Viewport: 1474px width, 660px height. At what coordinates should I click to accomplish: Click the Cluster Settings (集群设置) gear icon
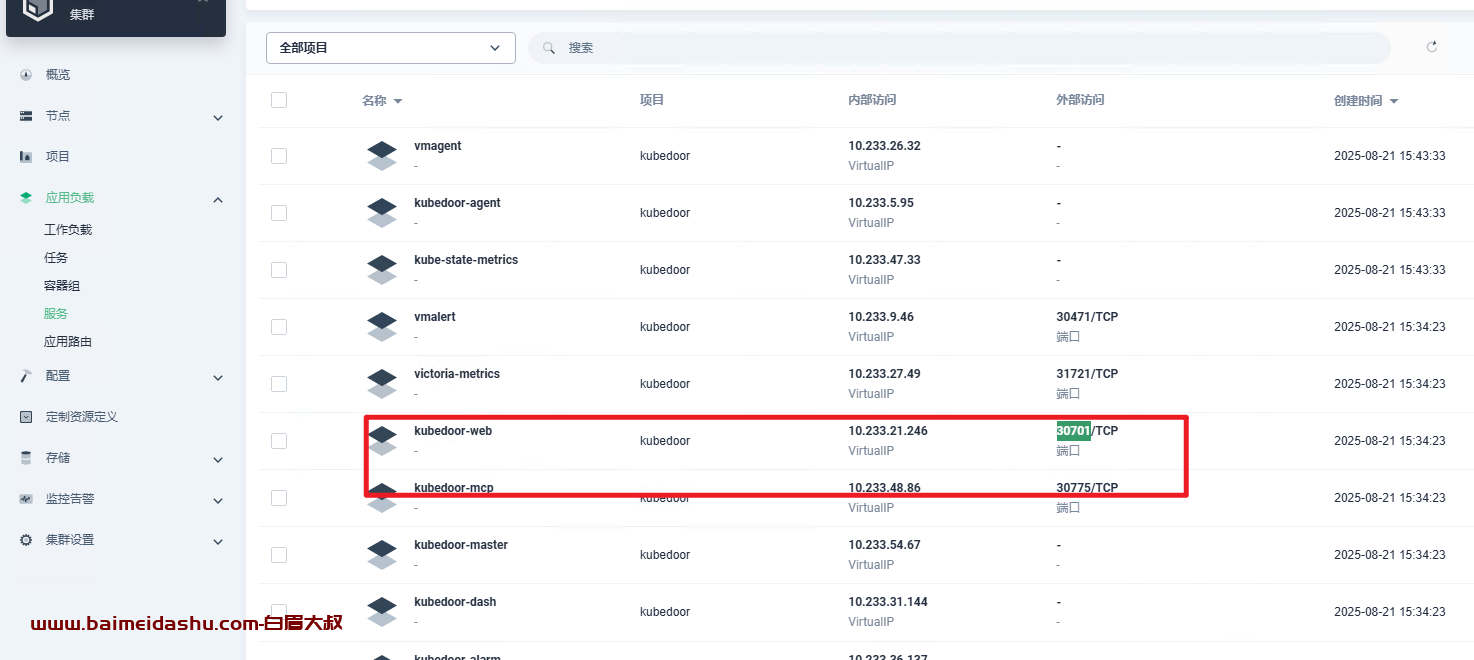click(26, 540)
